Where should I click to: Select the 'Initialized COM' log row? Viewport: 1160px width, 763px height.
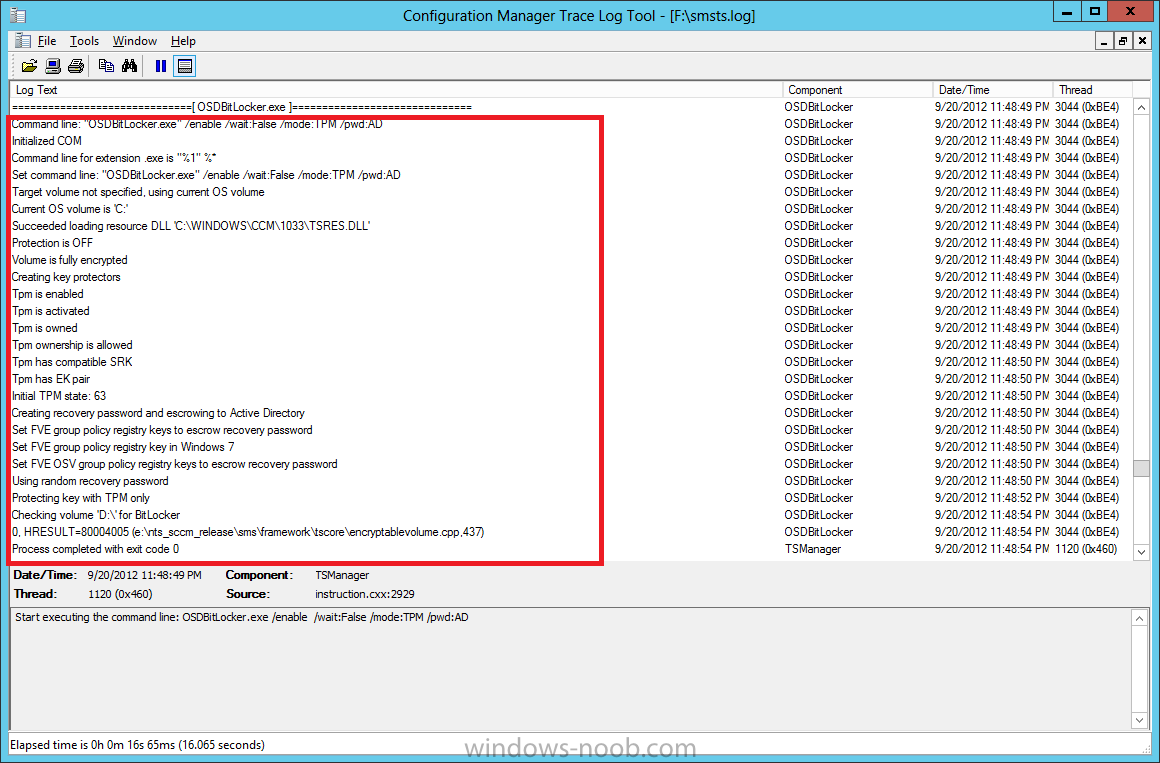[571, 141]
